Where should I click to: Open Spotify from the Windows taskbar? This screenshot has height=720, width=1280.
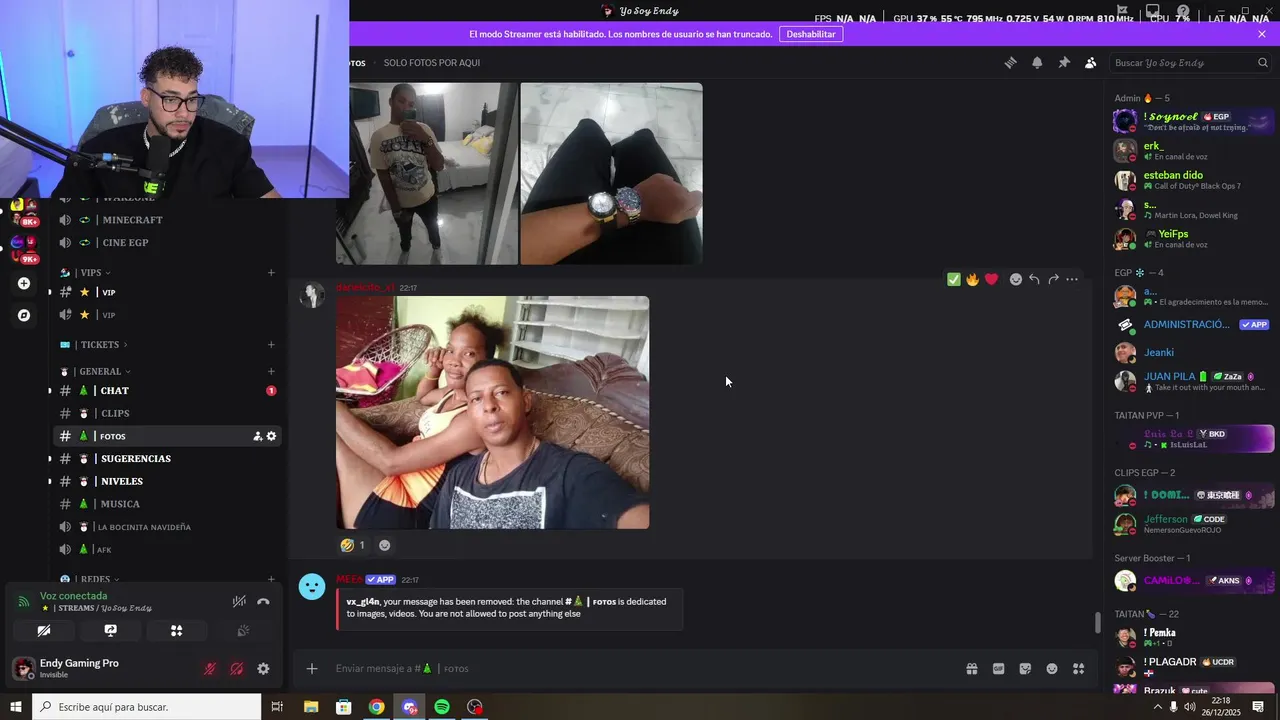click(x=442, y=707)
